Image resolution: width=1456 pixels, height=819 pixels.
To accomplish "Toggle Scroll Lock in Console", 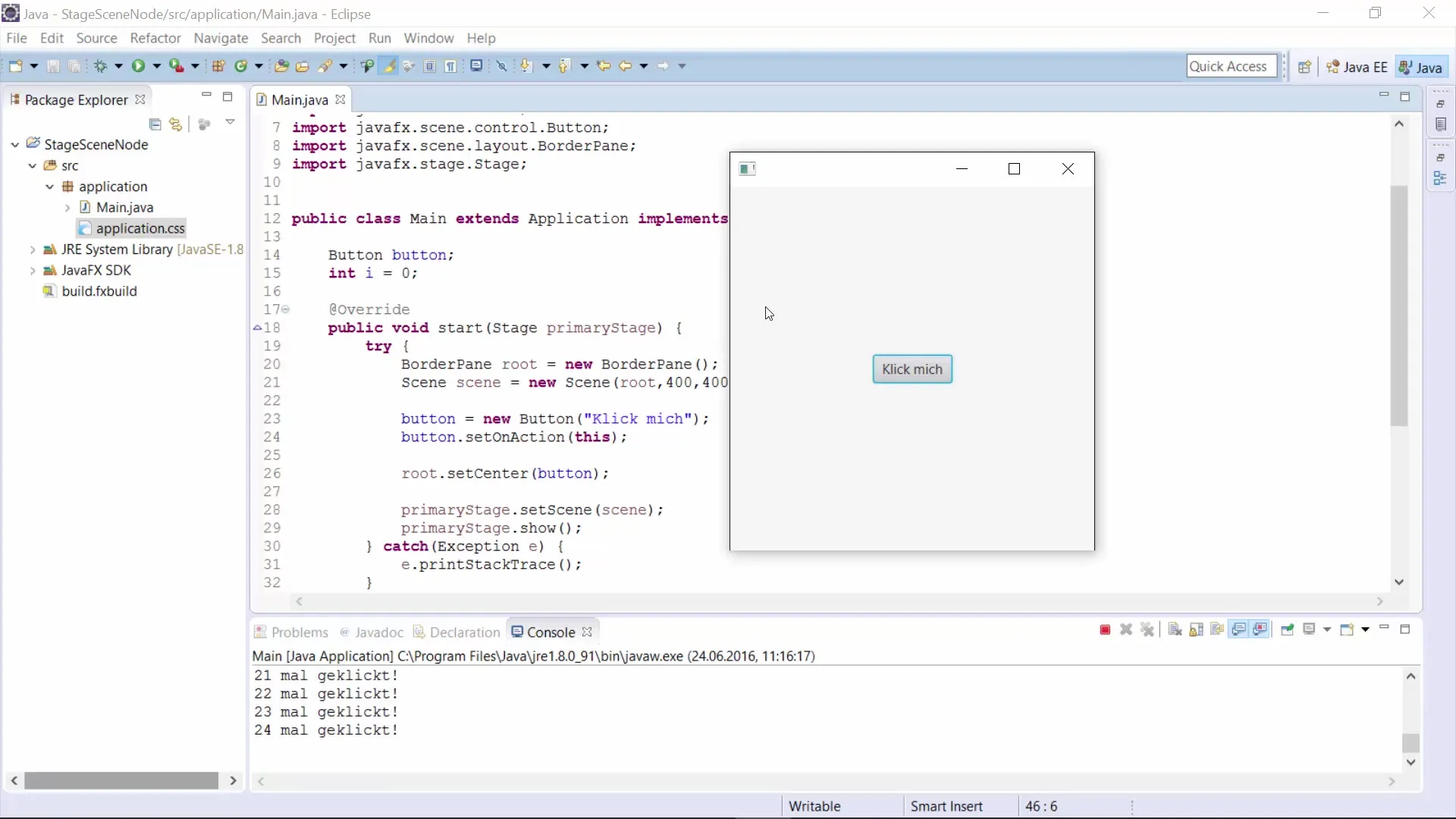I will 1196,629.
